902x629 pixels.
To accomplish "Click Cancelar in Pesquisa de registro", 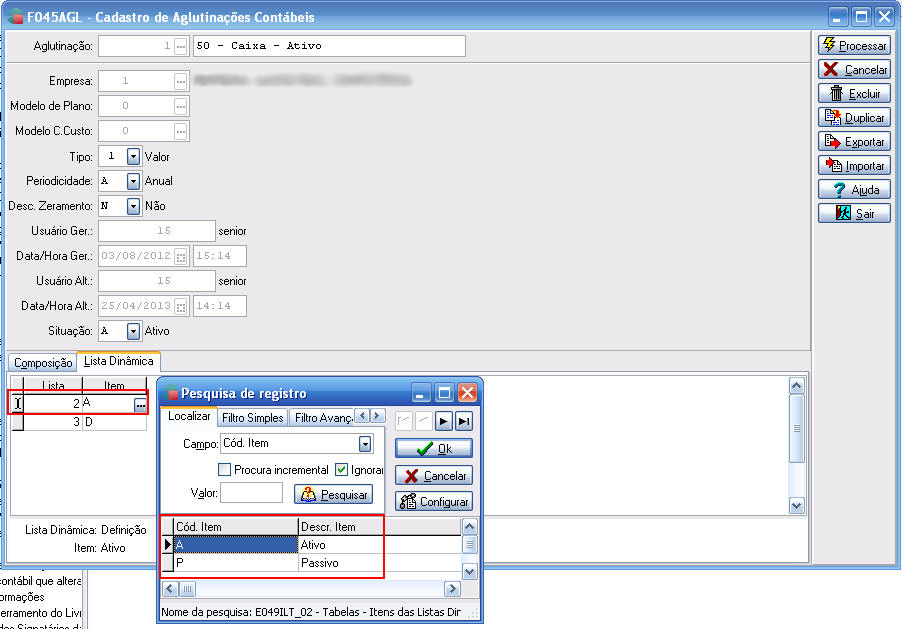I will (434, 475).
